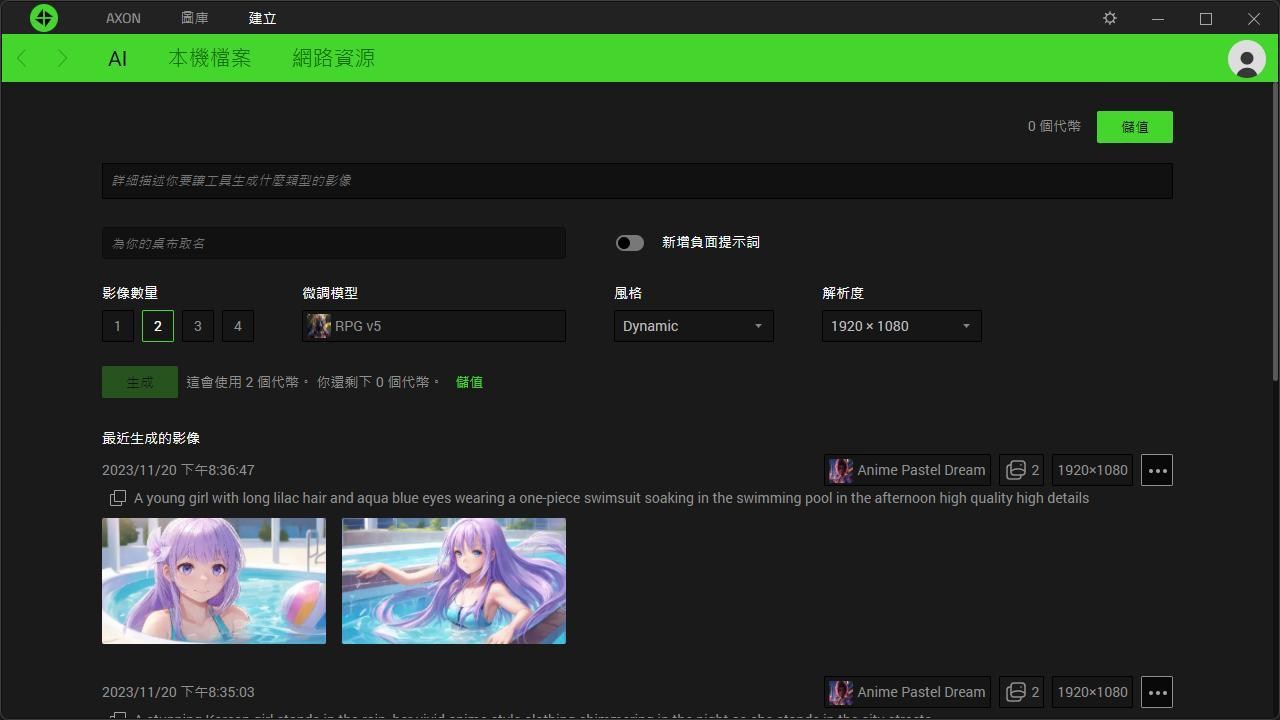
Task: Select 3 as the image count
Action: click(197, 325)
